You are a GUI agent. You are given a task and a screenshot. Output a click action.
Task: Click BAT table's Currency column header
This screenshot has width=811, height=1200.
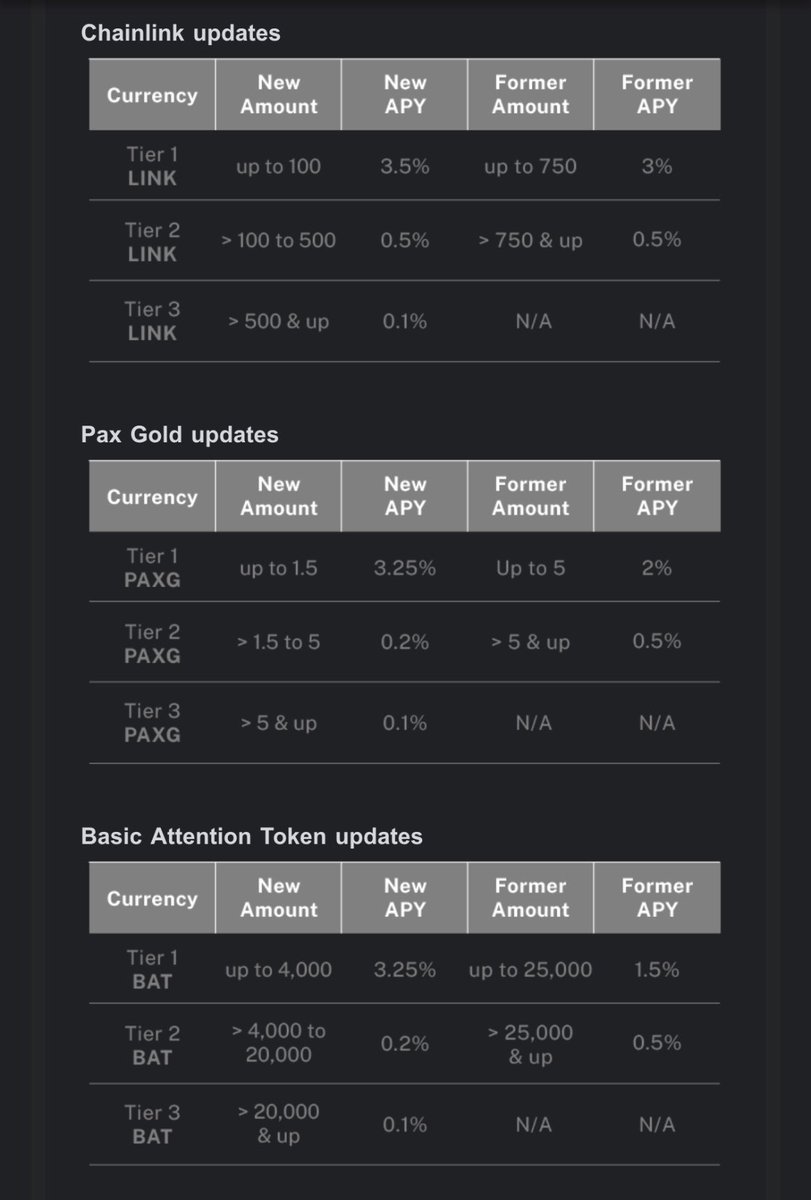click(x=152, y=898)
